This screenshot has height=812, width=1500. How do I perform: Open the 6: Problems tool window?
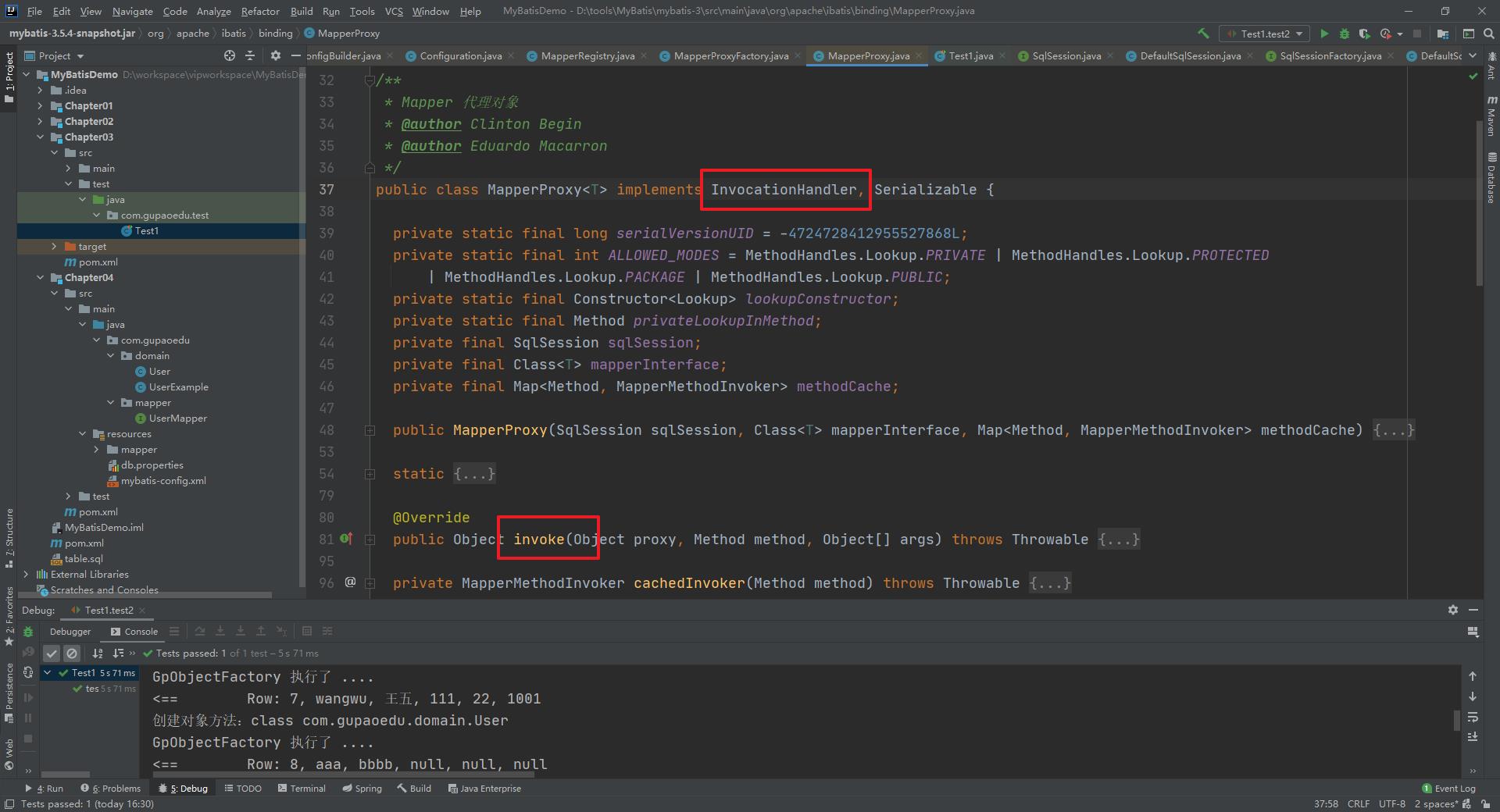coord(111,789)
